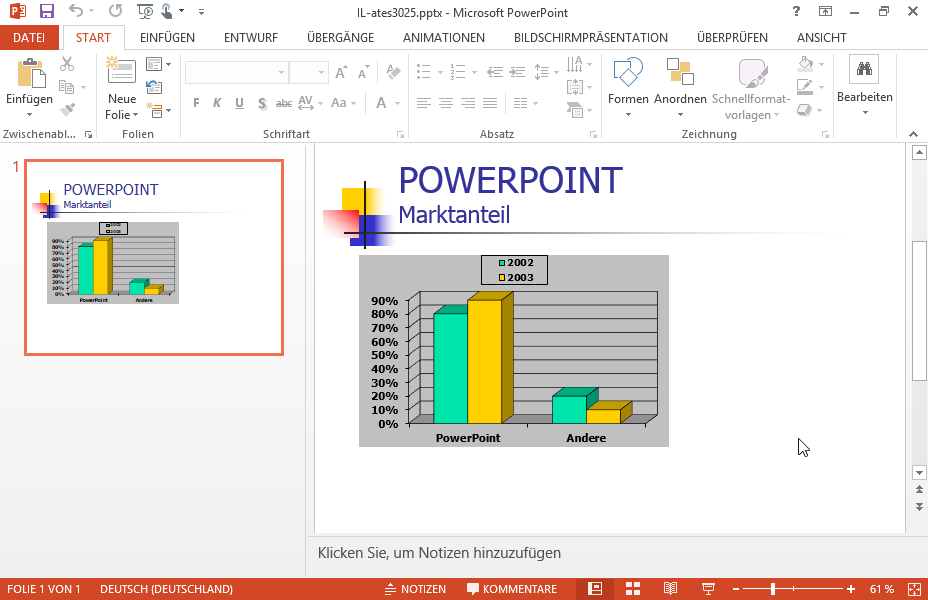Click DEUTSCH (DEUTSCHLAND) language indicator

coord(166,589)
